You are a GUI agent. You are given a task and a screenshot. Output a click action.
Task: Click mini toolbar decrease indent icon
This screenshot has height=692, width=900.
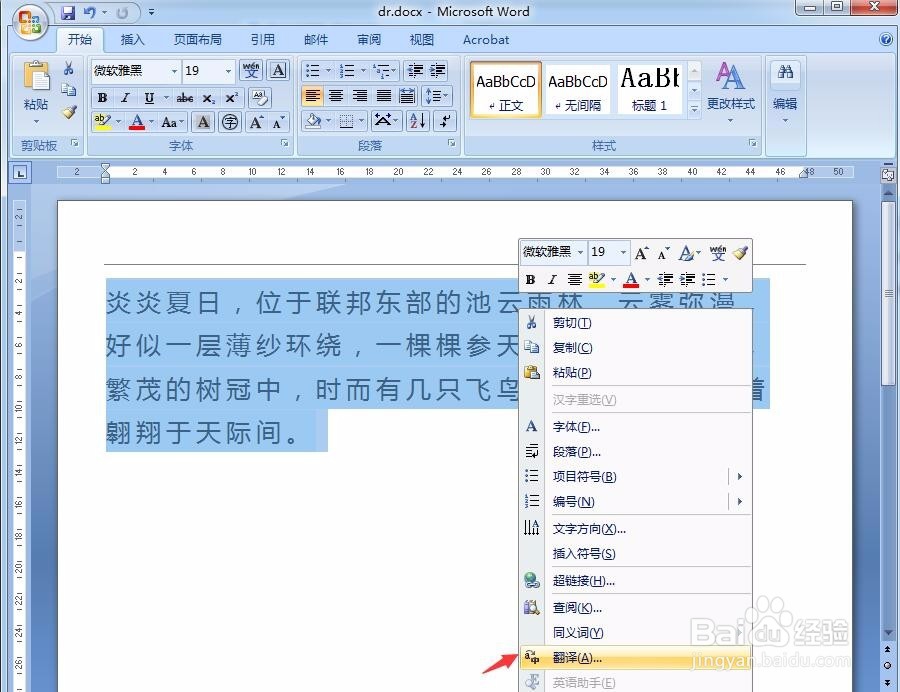pyautogui.click(x=665, y=279)
